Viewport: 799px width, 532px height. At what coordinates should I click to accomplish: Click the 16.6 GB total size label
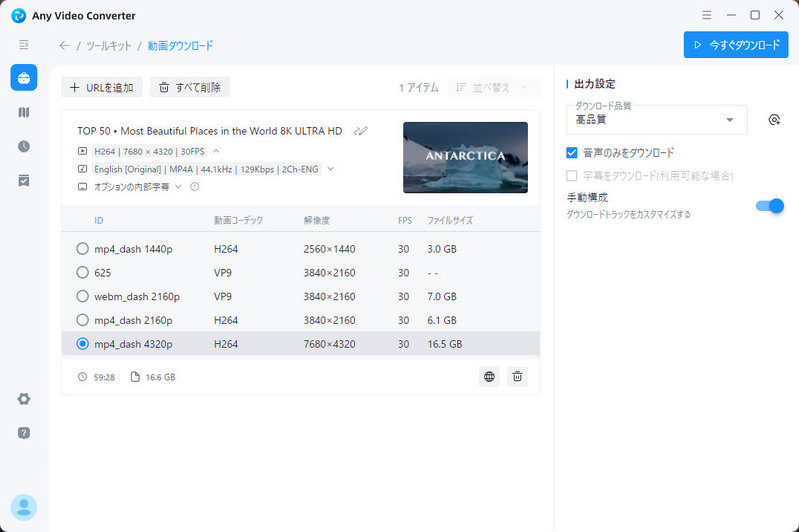(161, 378)
